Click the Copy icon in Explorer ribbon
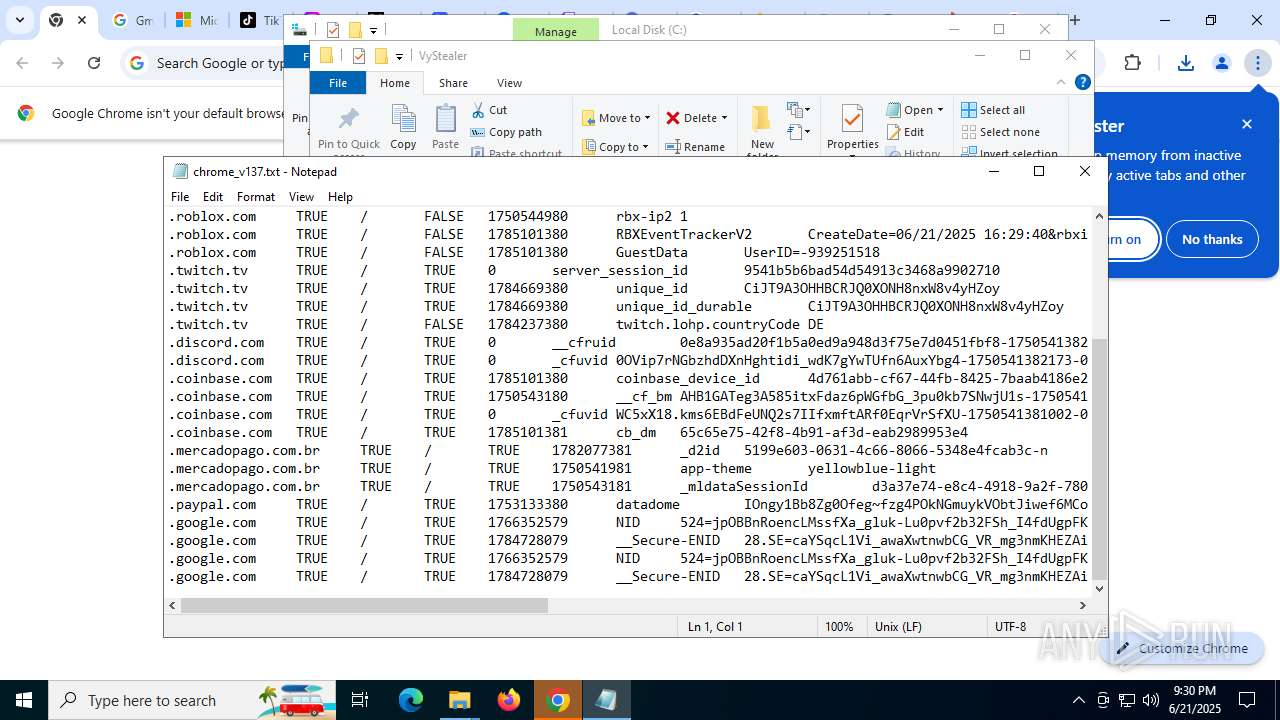 pos(403,127)
